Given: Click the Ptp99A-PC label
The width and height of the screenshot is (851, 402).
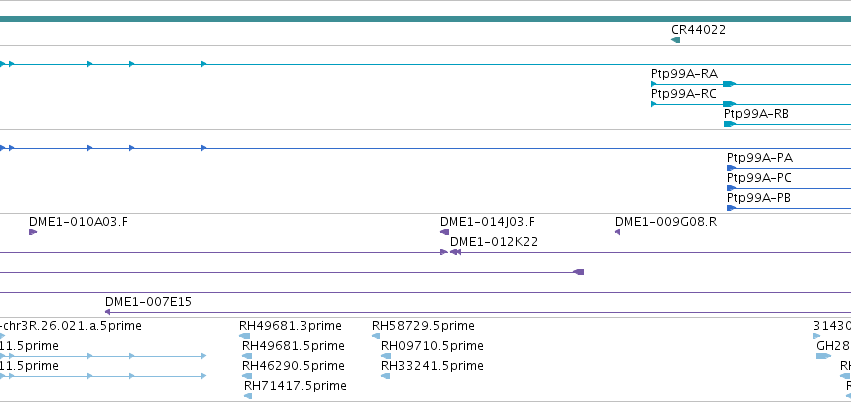Looking at the screenshot, I should 759,178.
